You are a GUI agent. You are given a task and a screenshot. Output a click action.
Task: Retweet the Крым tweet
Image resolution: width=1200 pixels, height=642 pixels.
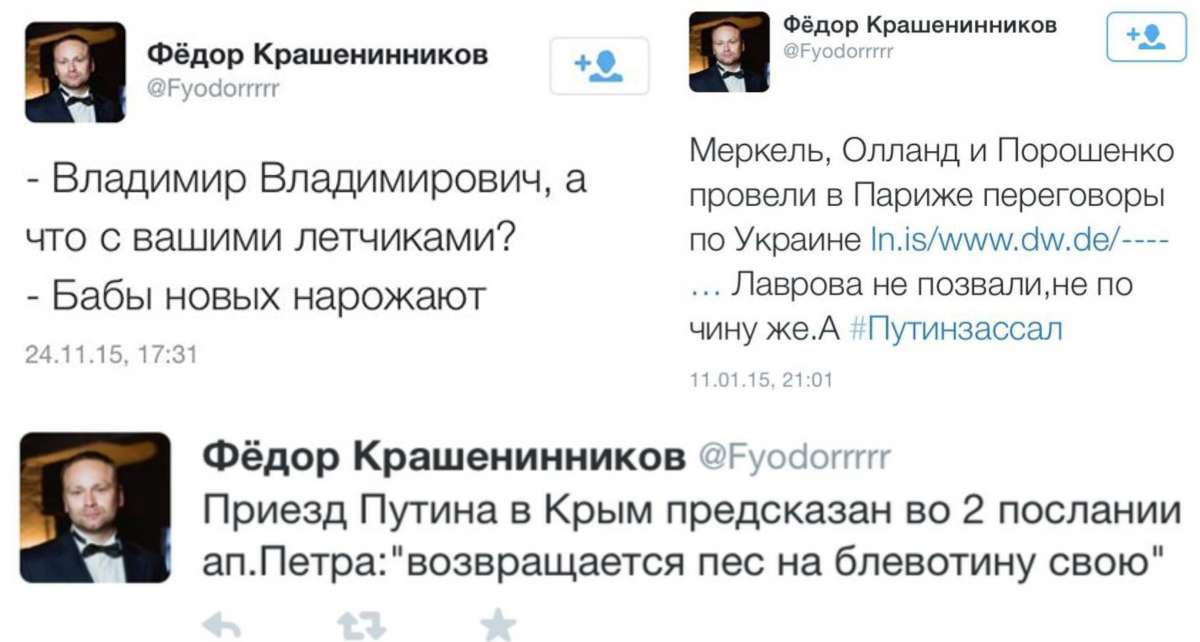pos(354,626)
